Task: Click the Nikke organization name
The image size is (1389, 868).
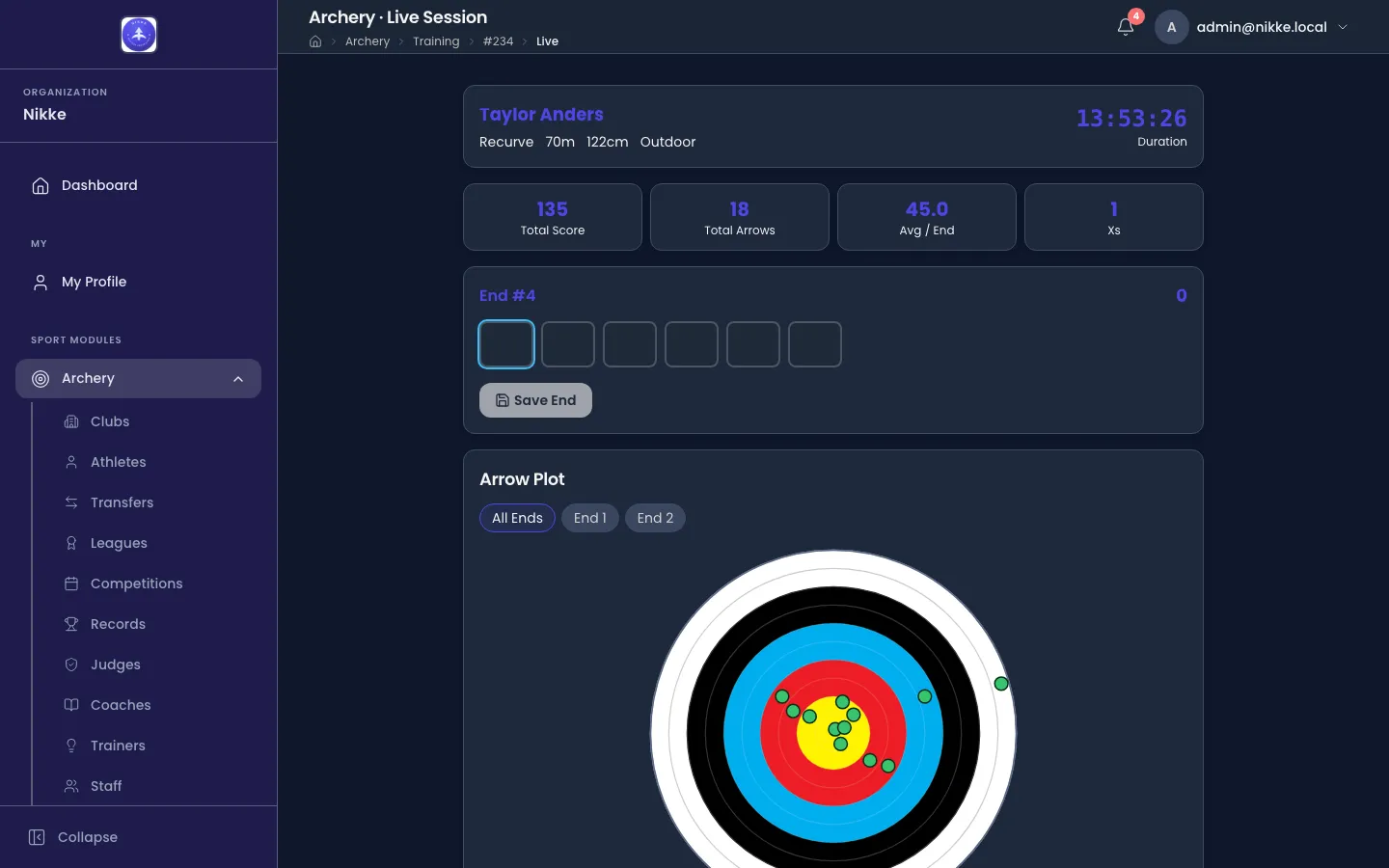Action: pos(44,114)
